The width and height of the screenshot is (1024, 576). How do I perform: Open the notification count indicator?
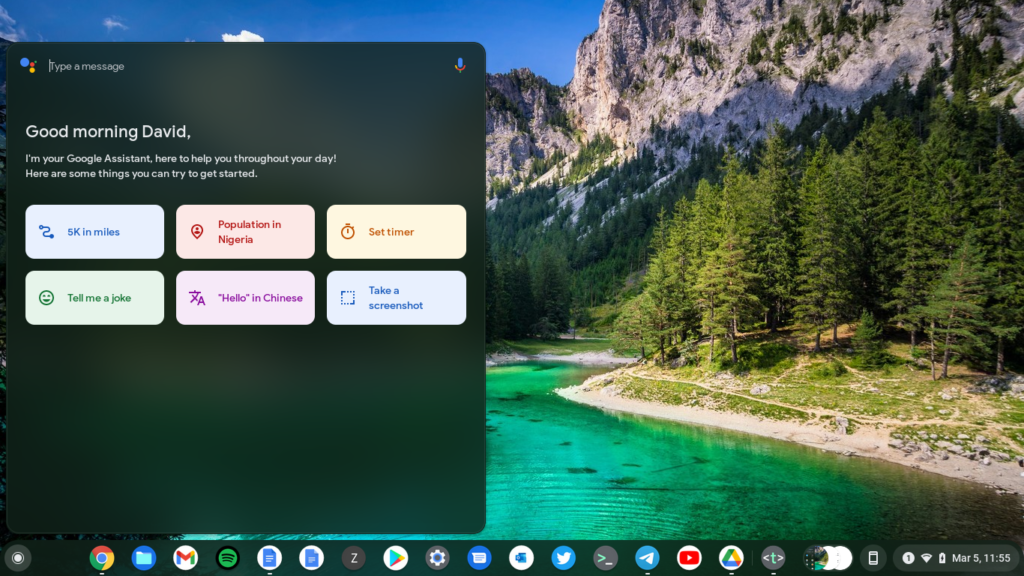tap(908, 558)
